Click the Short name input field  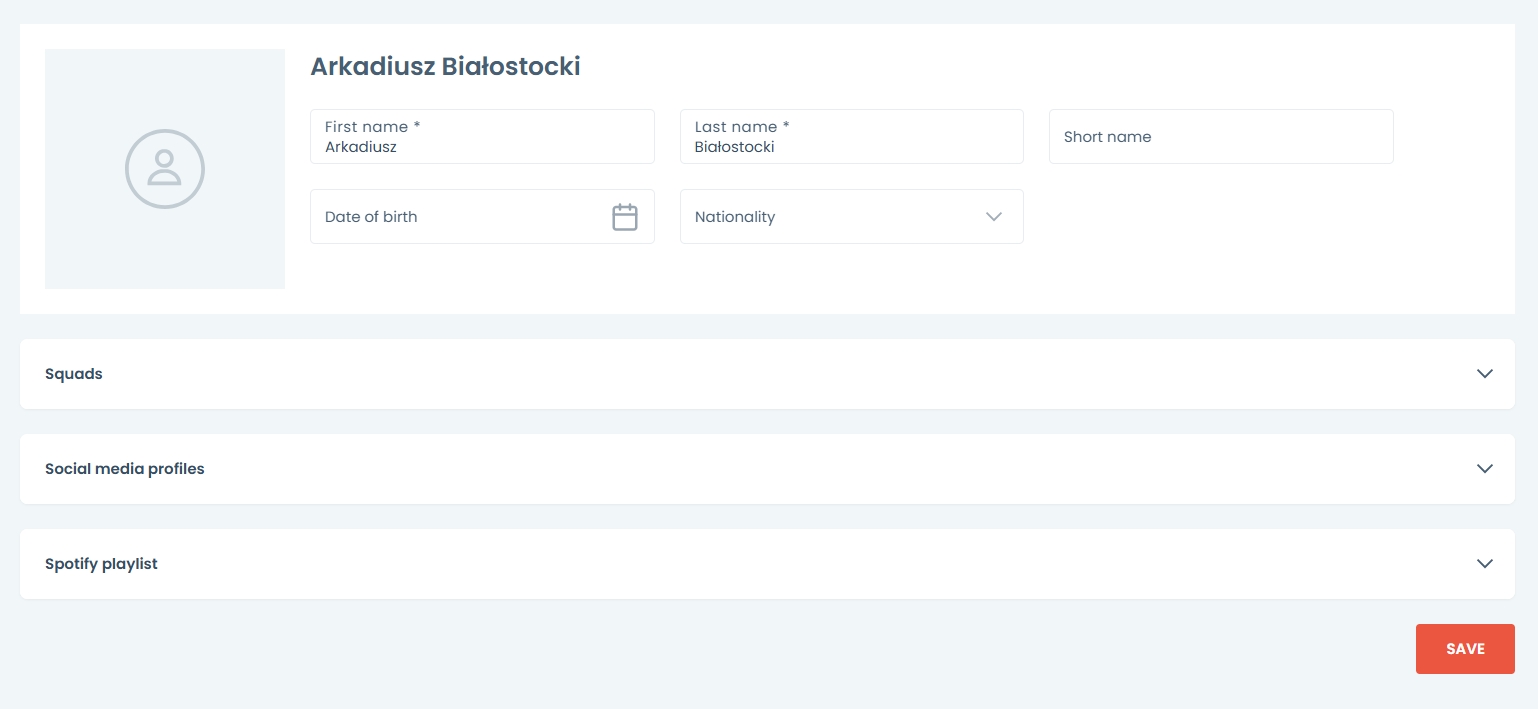pos(1221,137)
